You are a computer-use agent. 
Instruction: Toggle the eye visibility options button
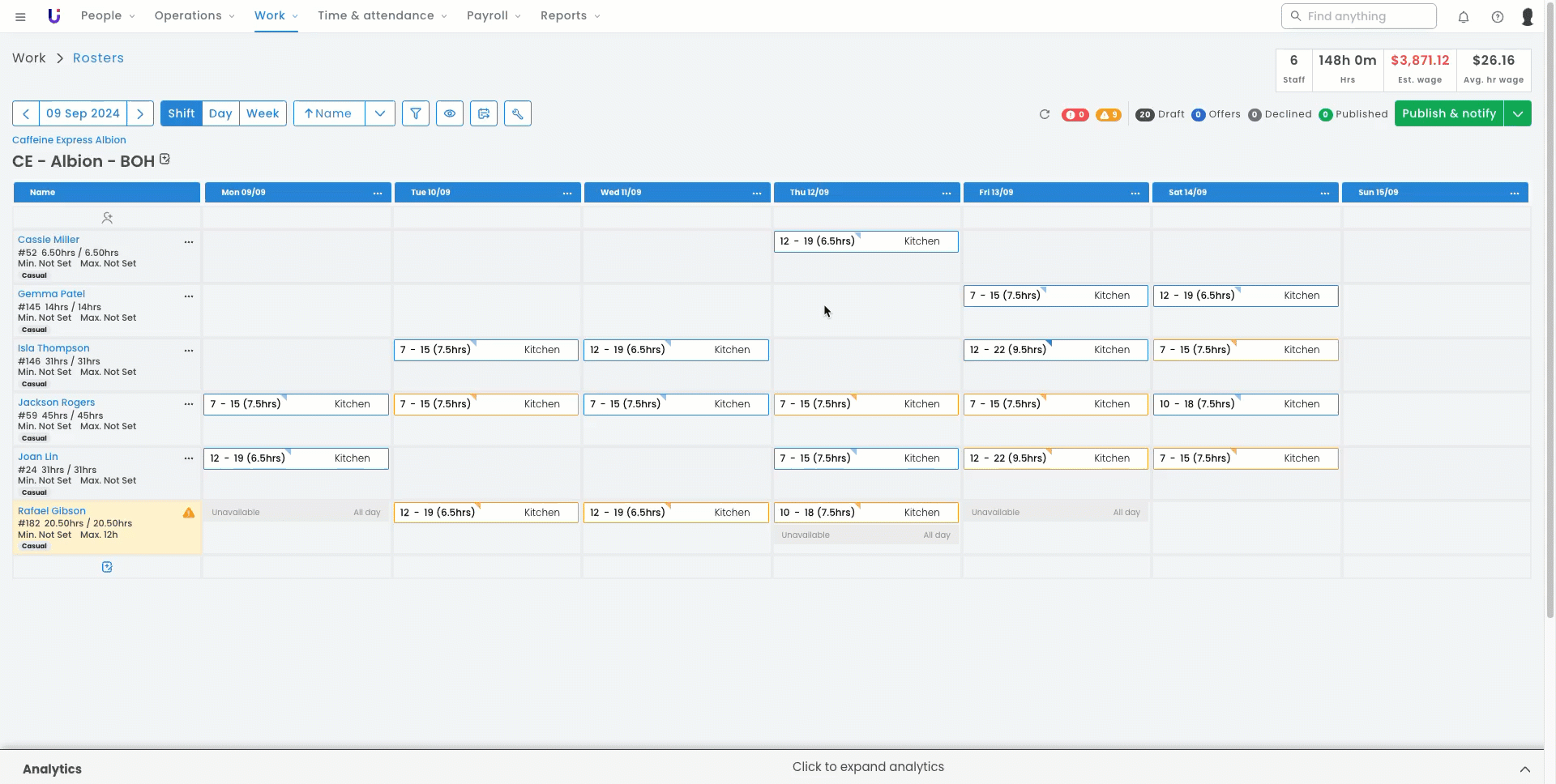(x=450, y=113)
